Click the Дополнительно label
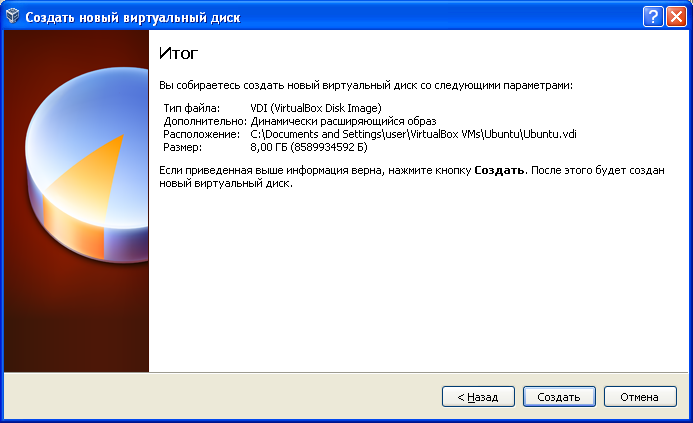 [205, 122]
